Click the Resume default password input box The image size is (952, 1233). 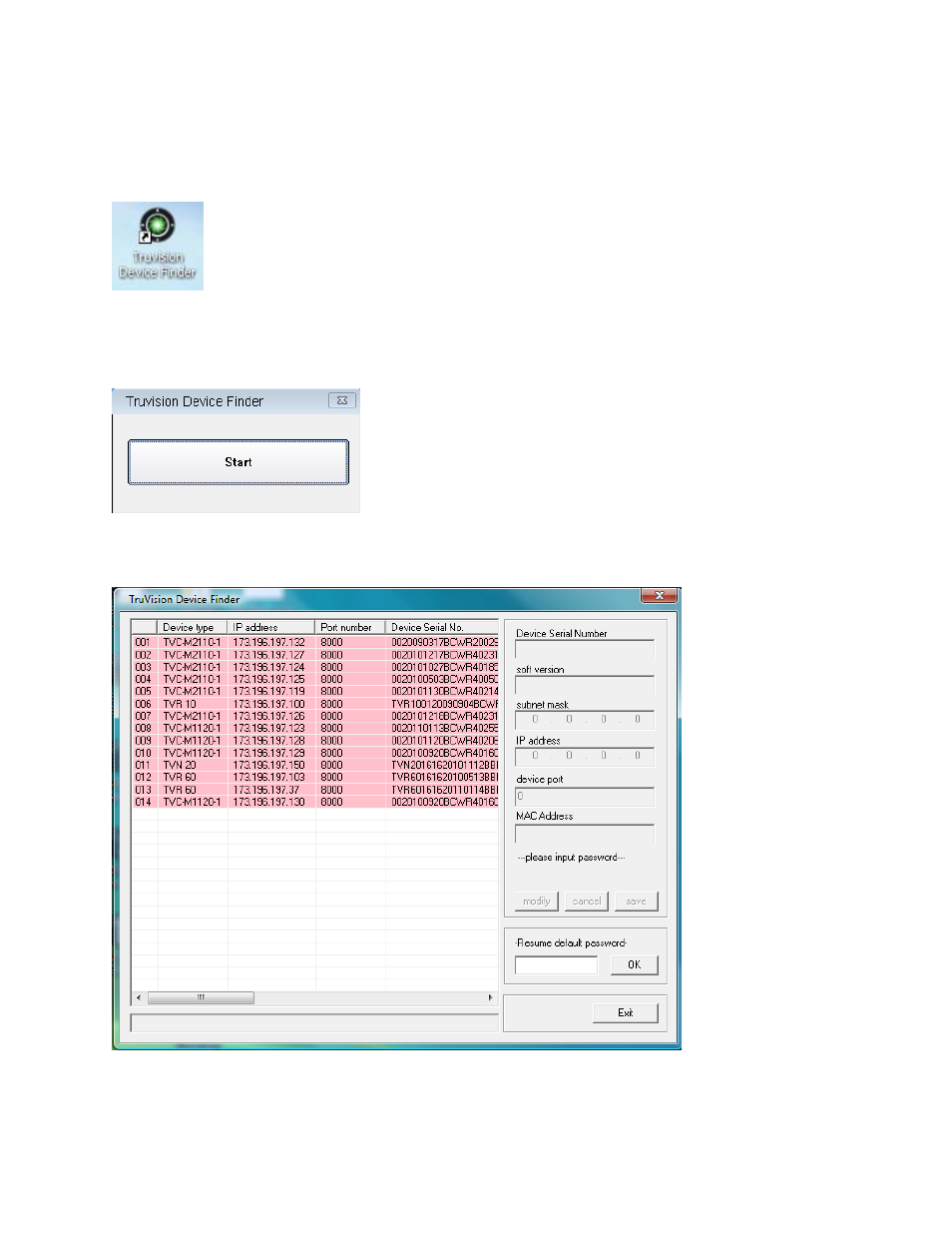click(x=556, y=964)
